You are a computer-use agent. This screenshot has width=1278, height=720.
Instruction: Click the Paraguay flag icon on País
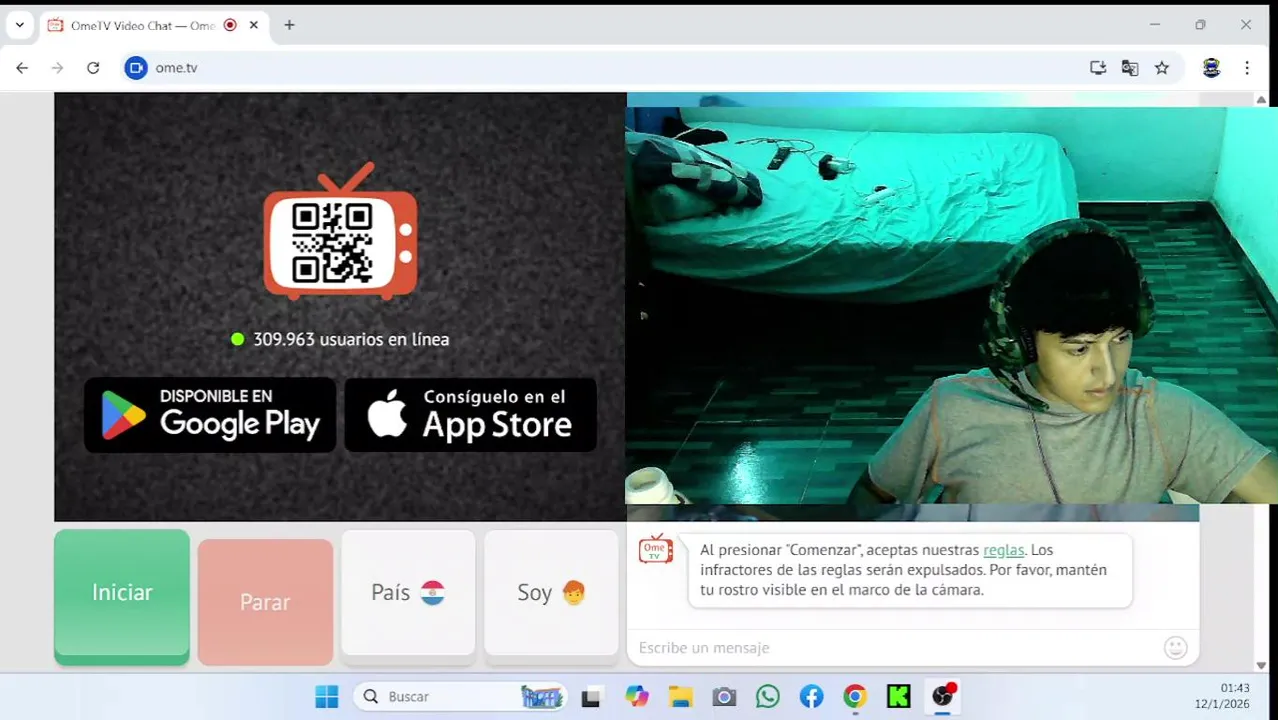tap(432, 593)
